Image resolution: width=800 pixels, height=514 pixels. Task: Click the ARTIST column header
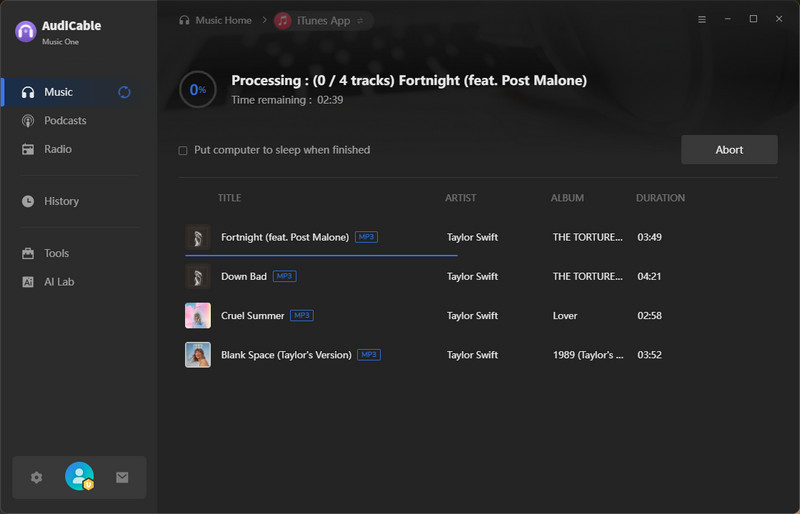point(460,198)
